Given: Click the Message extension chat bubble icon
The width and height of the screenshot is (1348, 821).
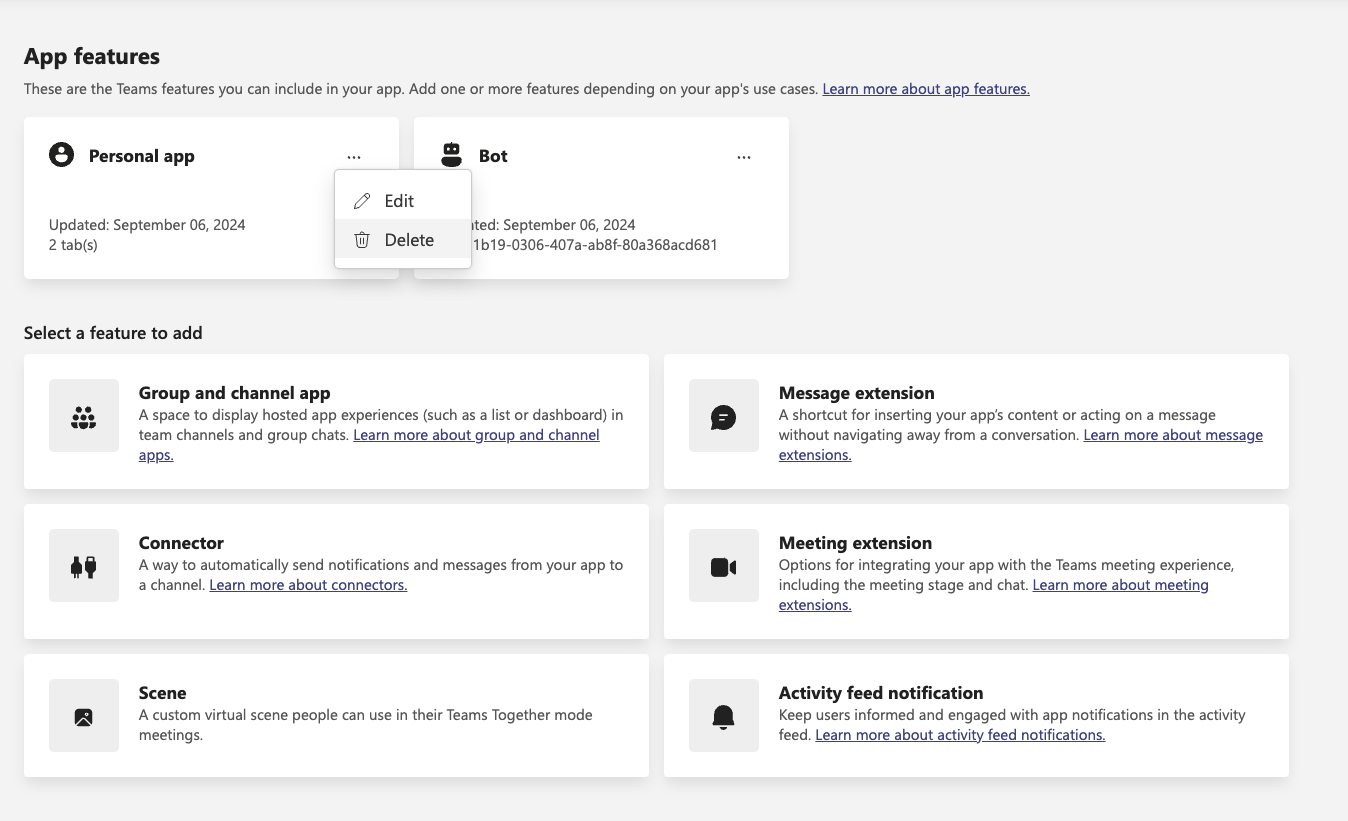Looking at the screenshot, I should (x=724, y=416).
